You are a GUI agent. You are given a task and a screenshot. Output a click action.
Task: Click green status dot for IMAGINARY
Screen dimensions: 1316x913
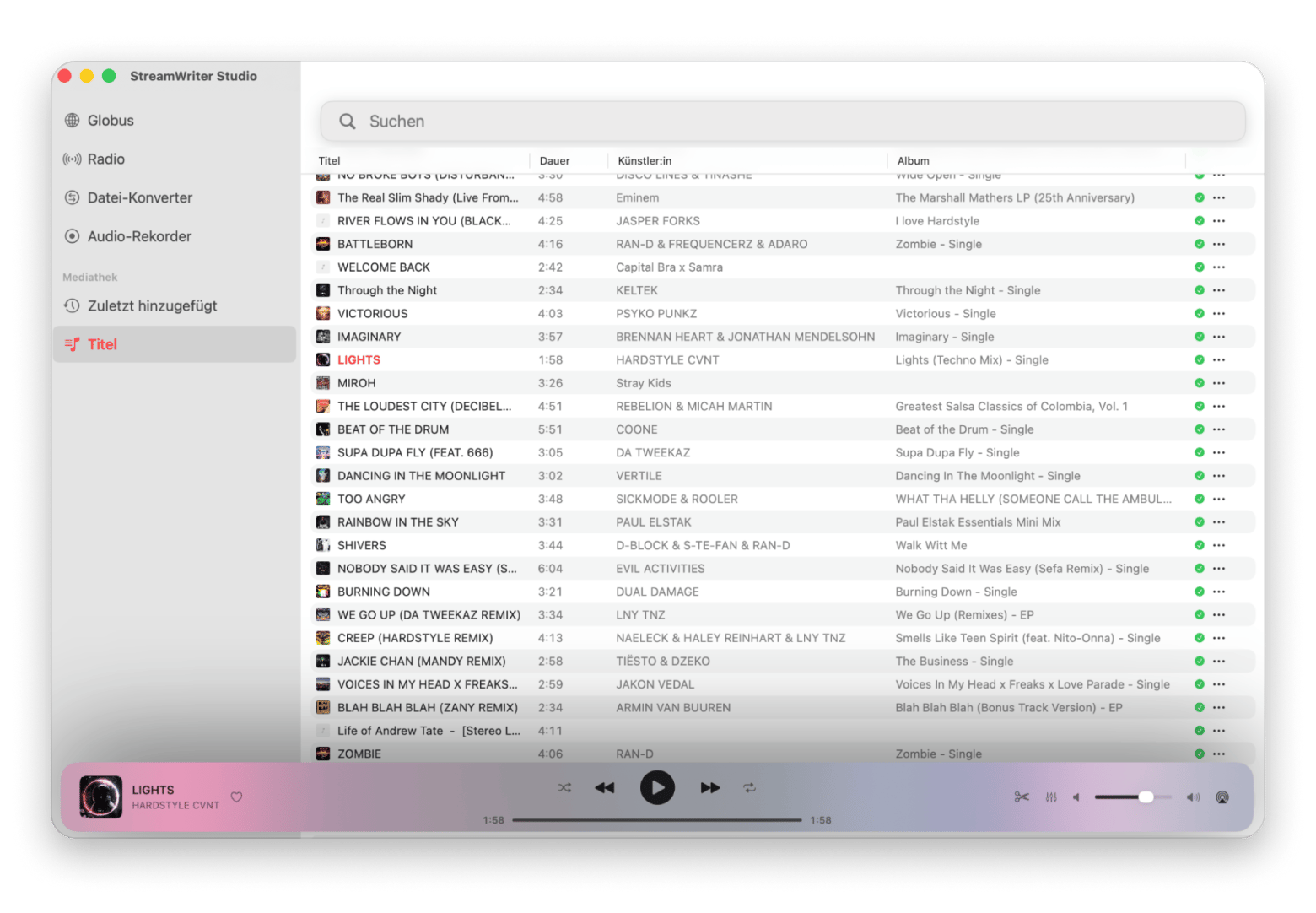coord(1199,337)
